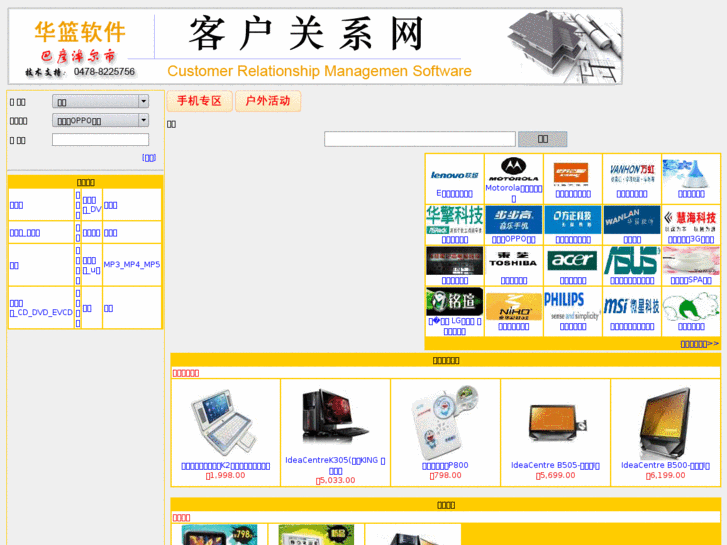Click the bracketed link under sidebar form

pos(149,158)
